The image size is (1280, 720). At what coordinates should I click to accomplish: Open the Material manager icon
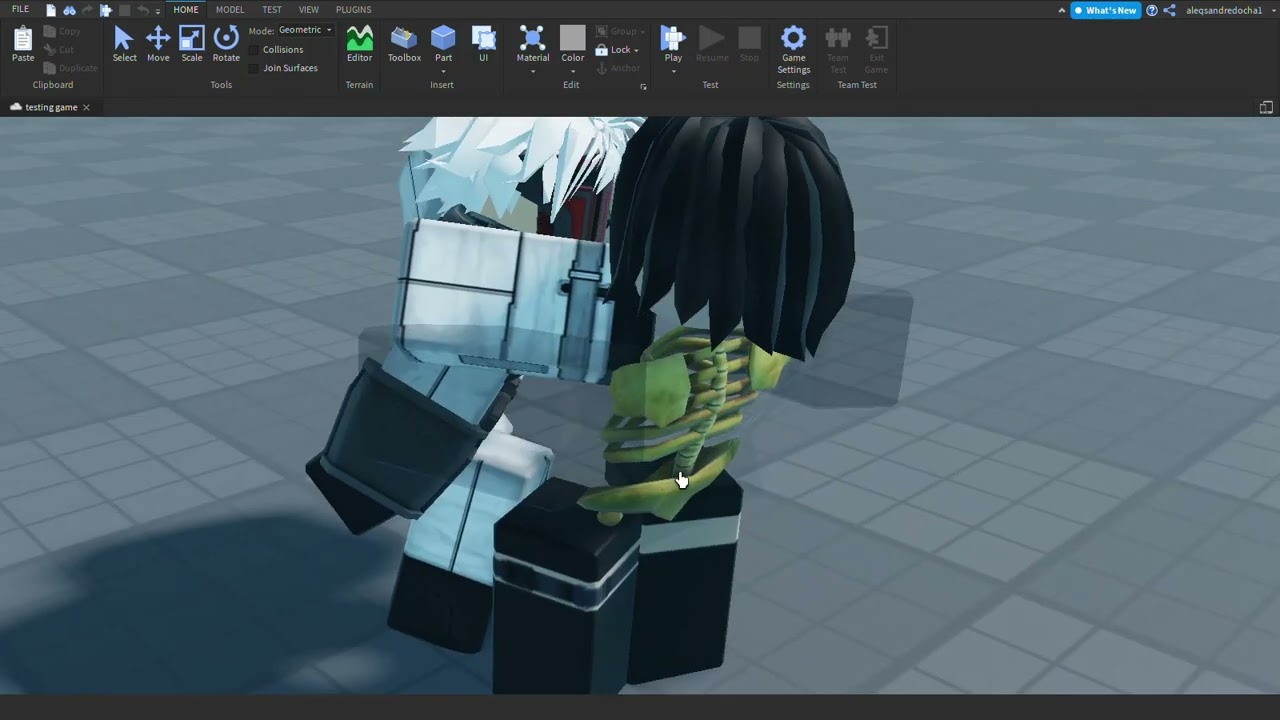pyautogui.click(x=532, y=39)
